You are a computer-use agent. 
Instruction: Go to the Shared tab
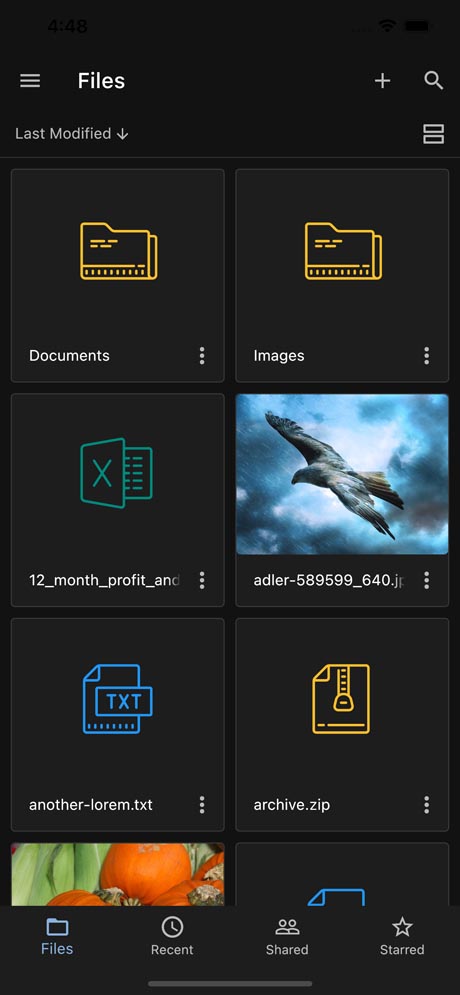pyautogui.click(x=287, y=937)
